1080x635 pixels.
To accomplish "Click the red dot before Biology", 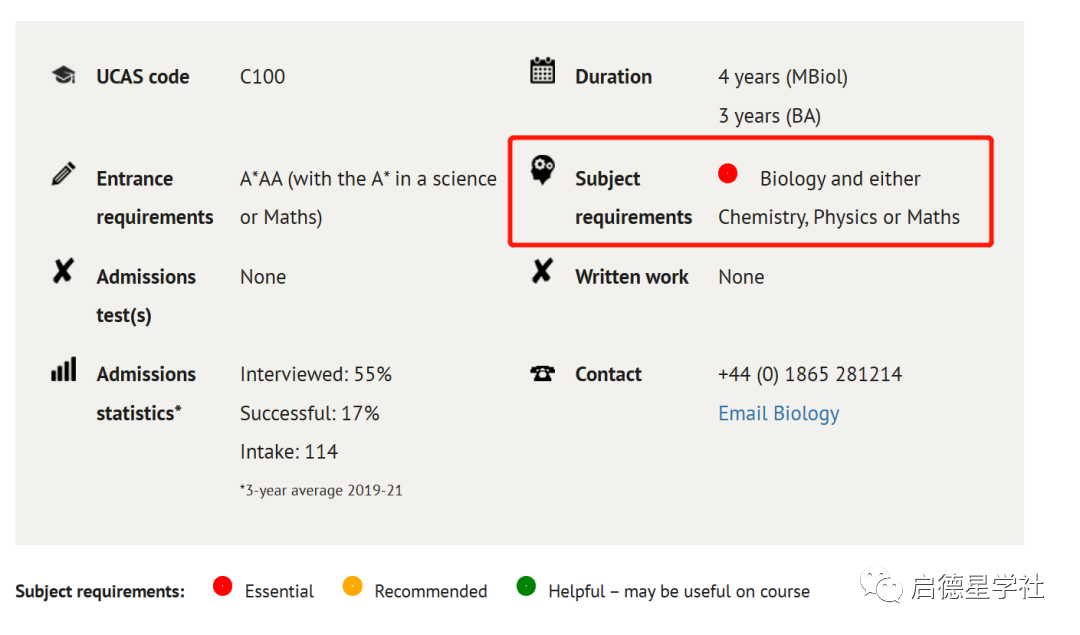I will [x=728, y=174].
